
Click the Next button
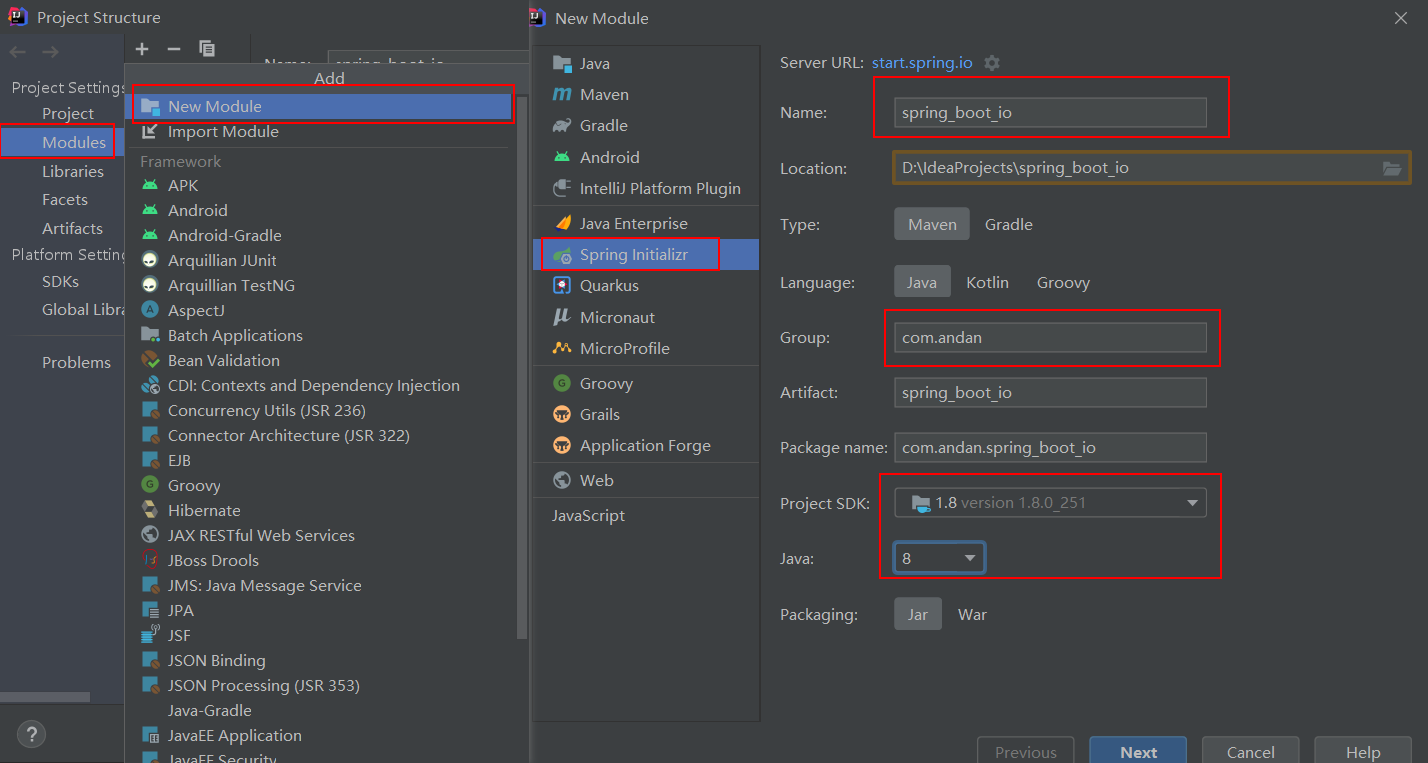coord(1138,752)
